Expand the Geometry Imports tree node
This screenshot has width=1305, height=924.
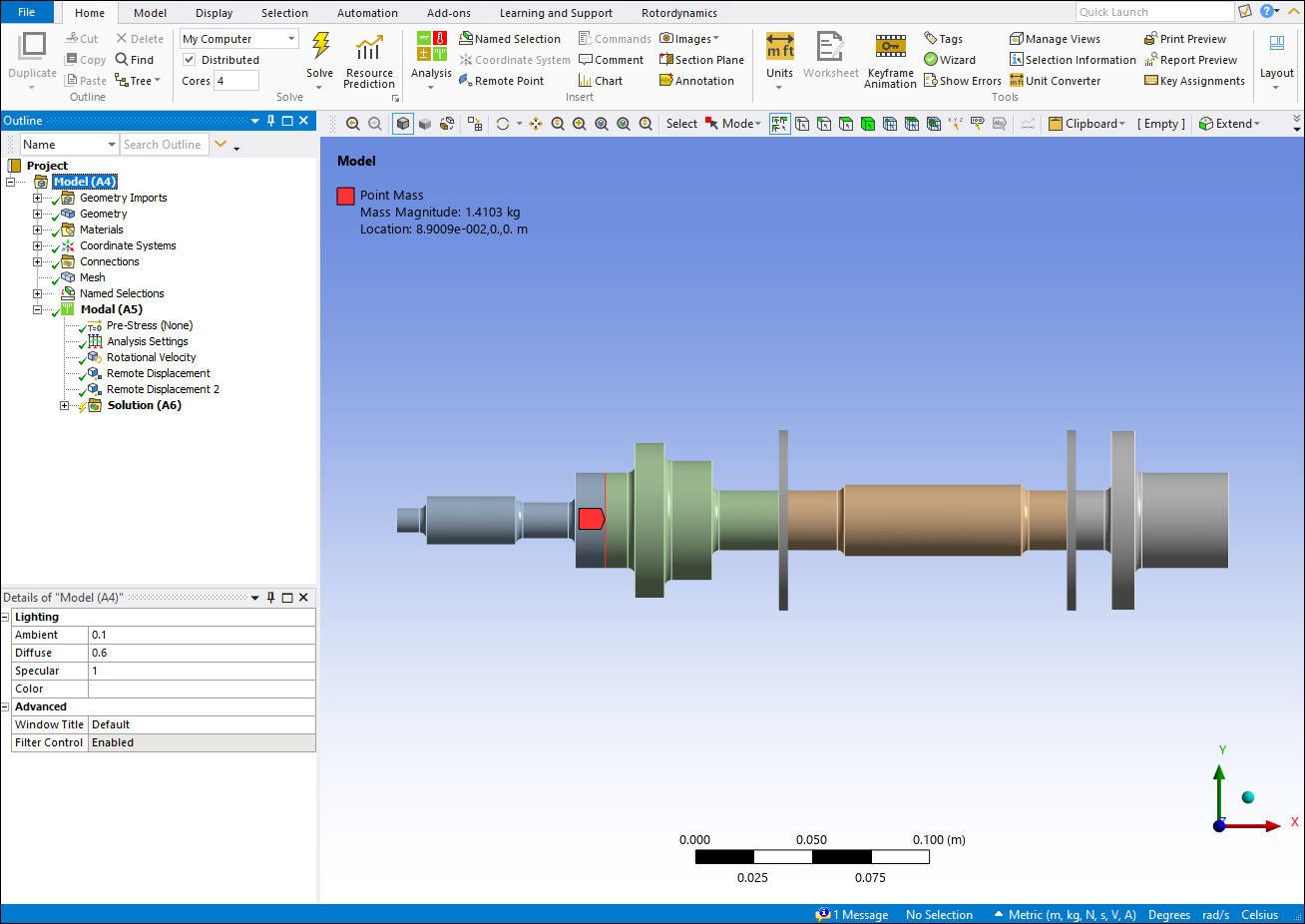click(x=38, y=199)
